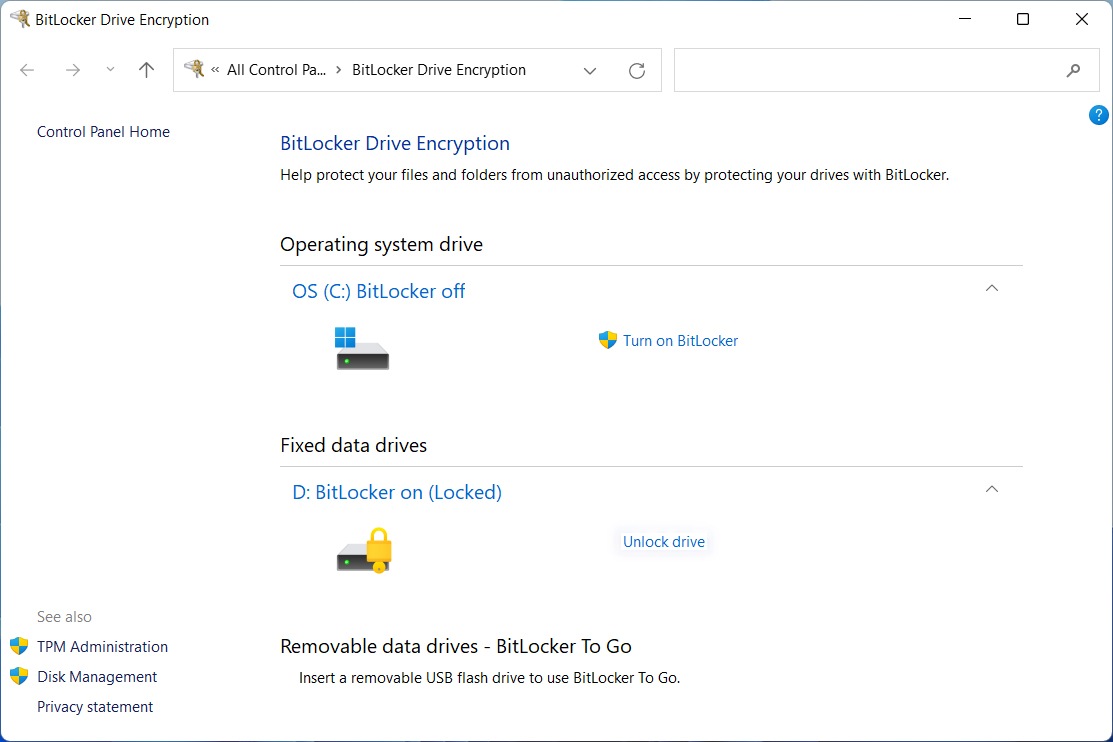Click the Insert a removable USB flash drive text

[489, 678]
